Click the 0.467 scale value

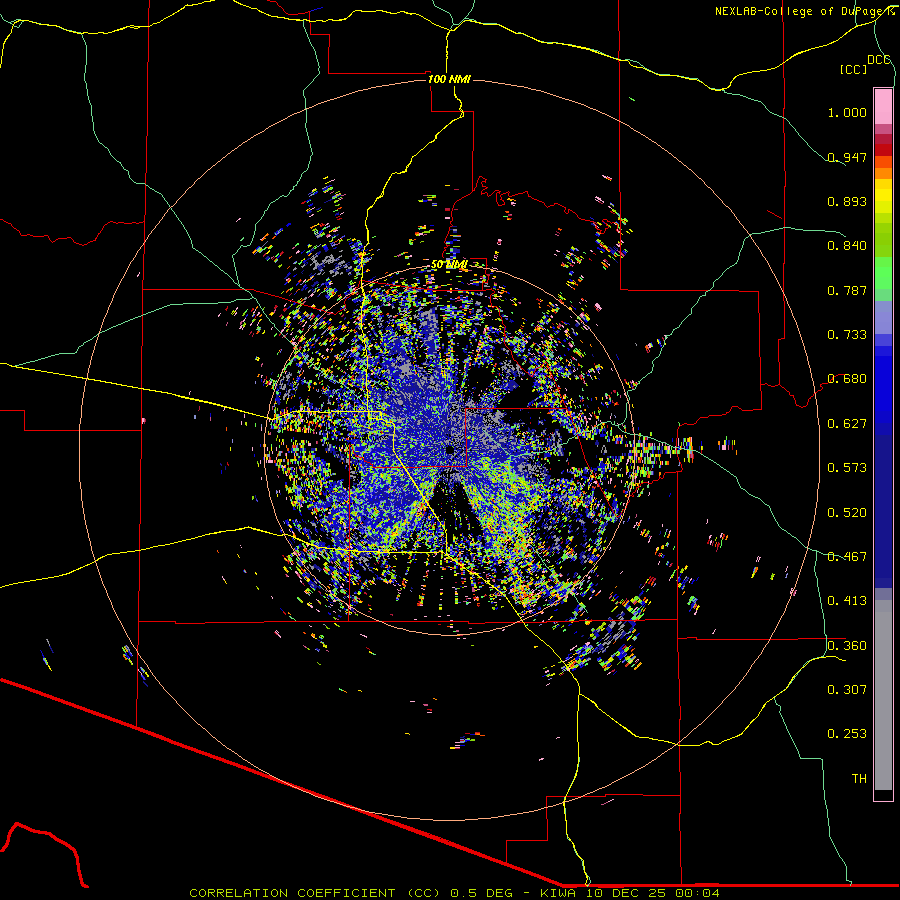pos(847,557)
